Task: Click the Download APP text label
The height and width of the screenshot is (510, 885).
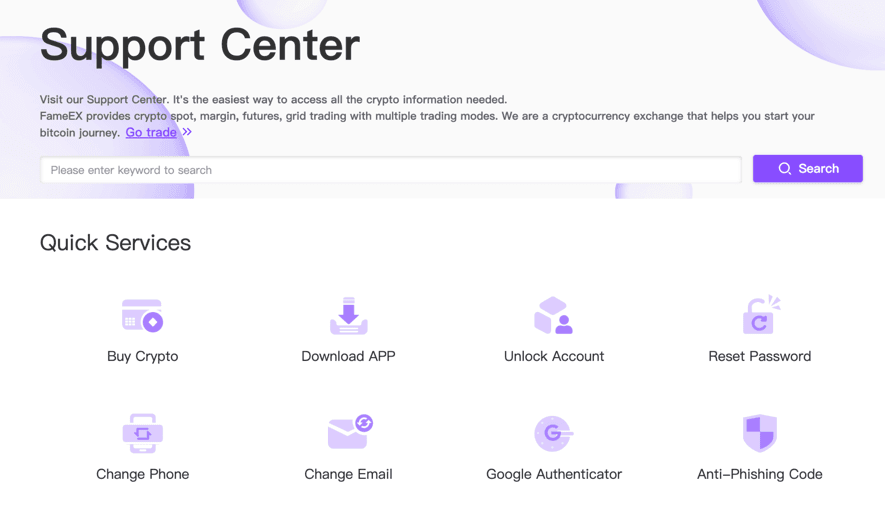Action: click(x=348, y=356)
